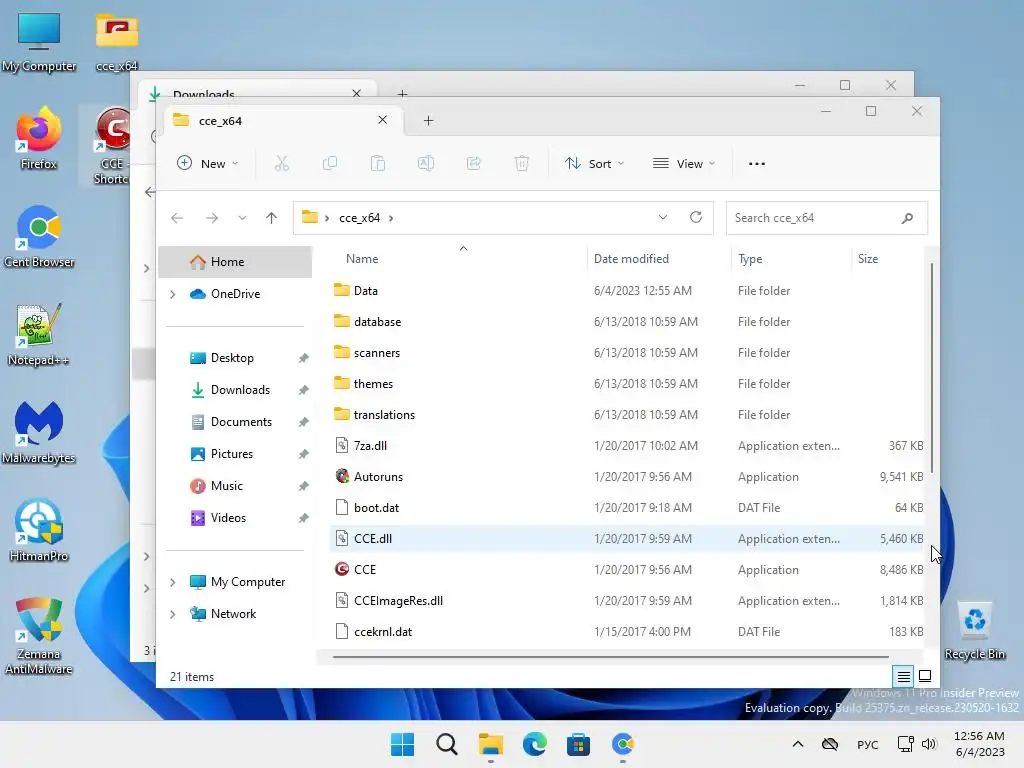Expand address bar history dropdown
The width and height of the screenshot is (1024, 768).
tap(663, 217)
